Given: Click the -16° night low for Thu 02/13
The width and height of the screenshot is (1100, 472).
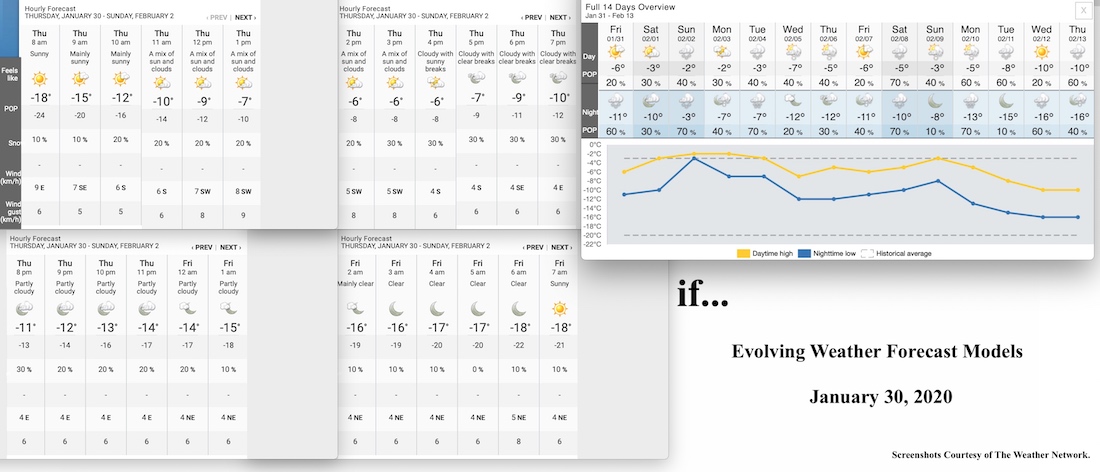Looking at the screenshot, I should click(x=1078, y=117).
